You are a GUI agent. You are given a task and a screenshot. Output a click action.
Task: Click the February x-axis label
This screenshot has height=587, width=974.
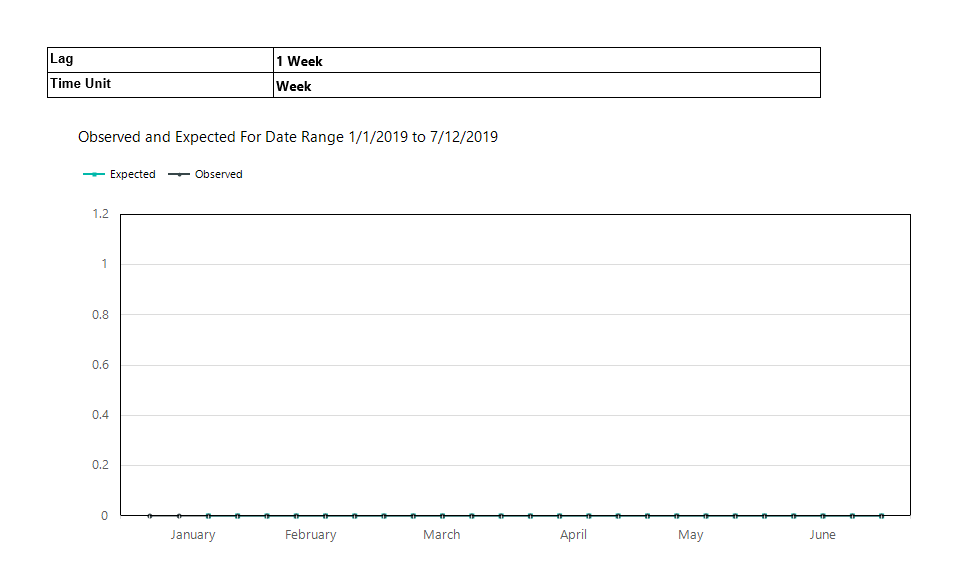(x=311, y=535)
